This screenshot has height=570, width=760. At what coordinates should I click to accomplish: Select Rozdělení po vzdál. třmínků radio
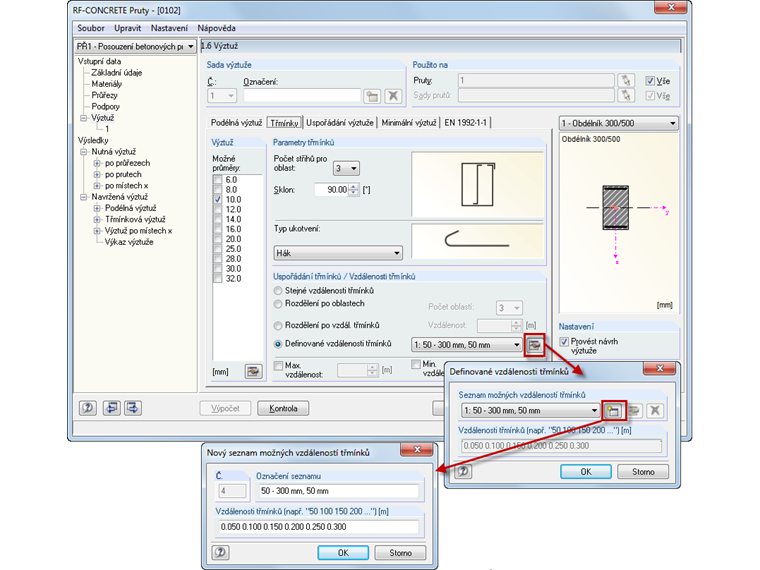click(x=278, y=325)
